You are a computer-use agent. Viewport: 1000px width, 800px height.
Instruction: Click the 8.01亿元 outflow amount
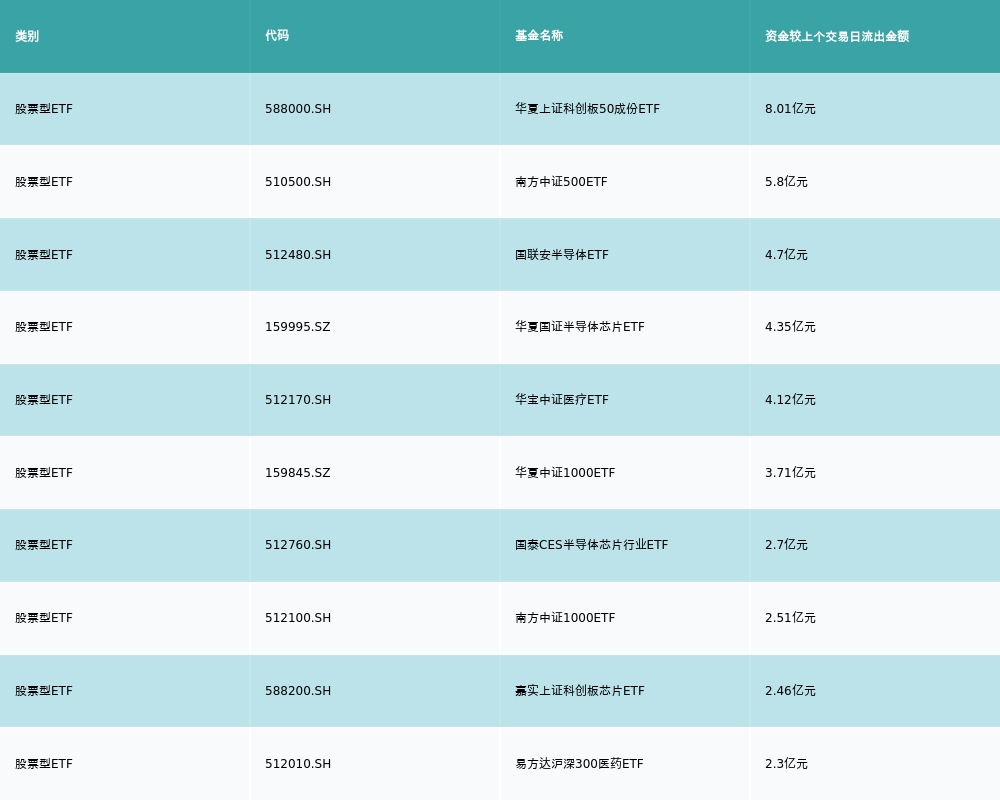790,109
